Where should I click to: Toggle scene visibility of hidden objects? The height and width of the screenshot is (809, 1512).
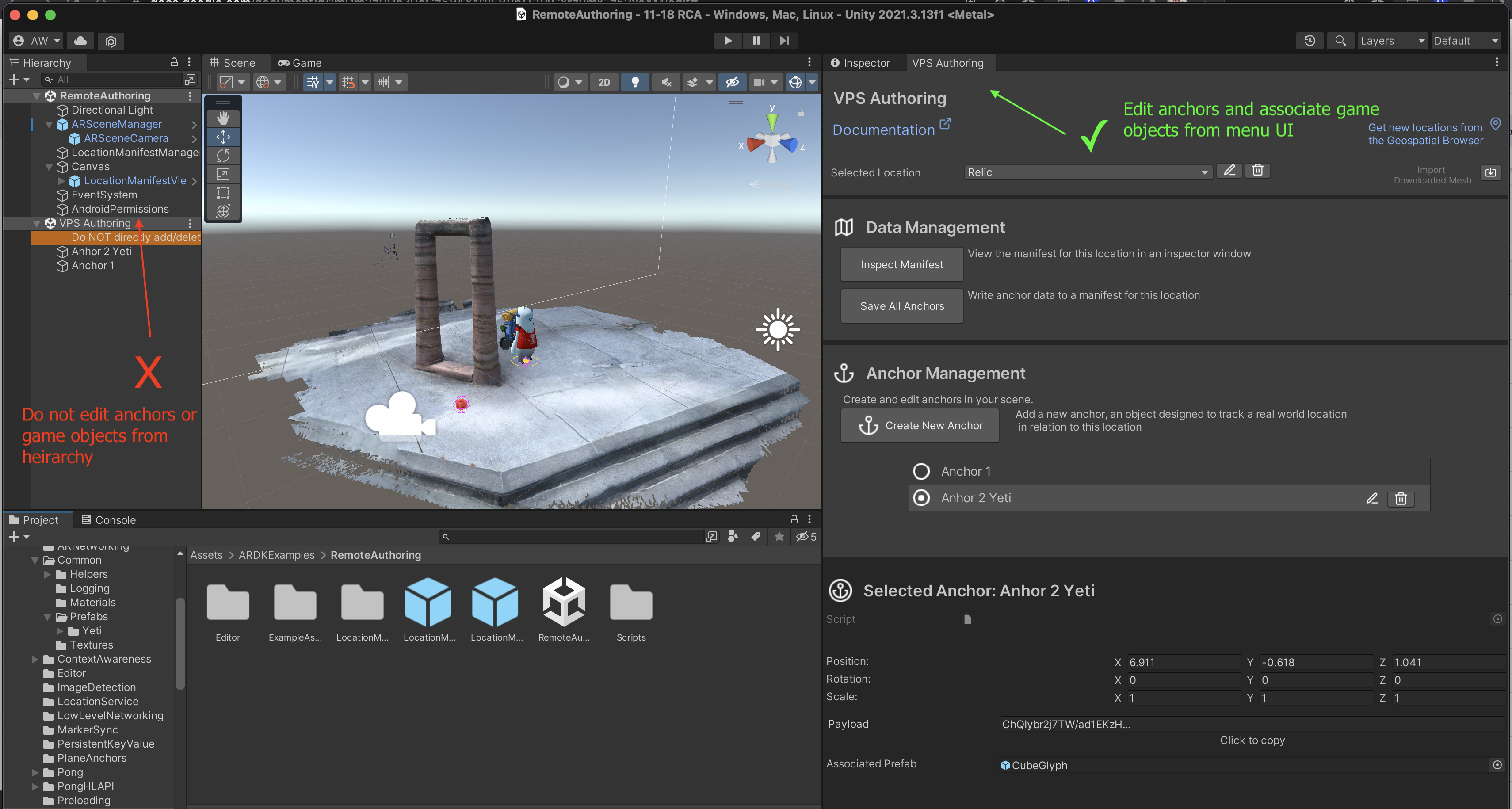[732, 82]
